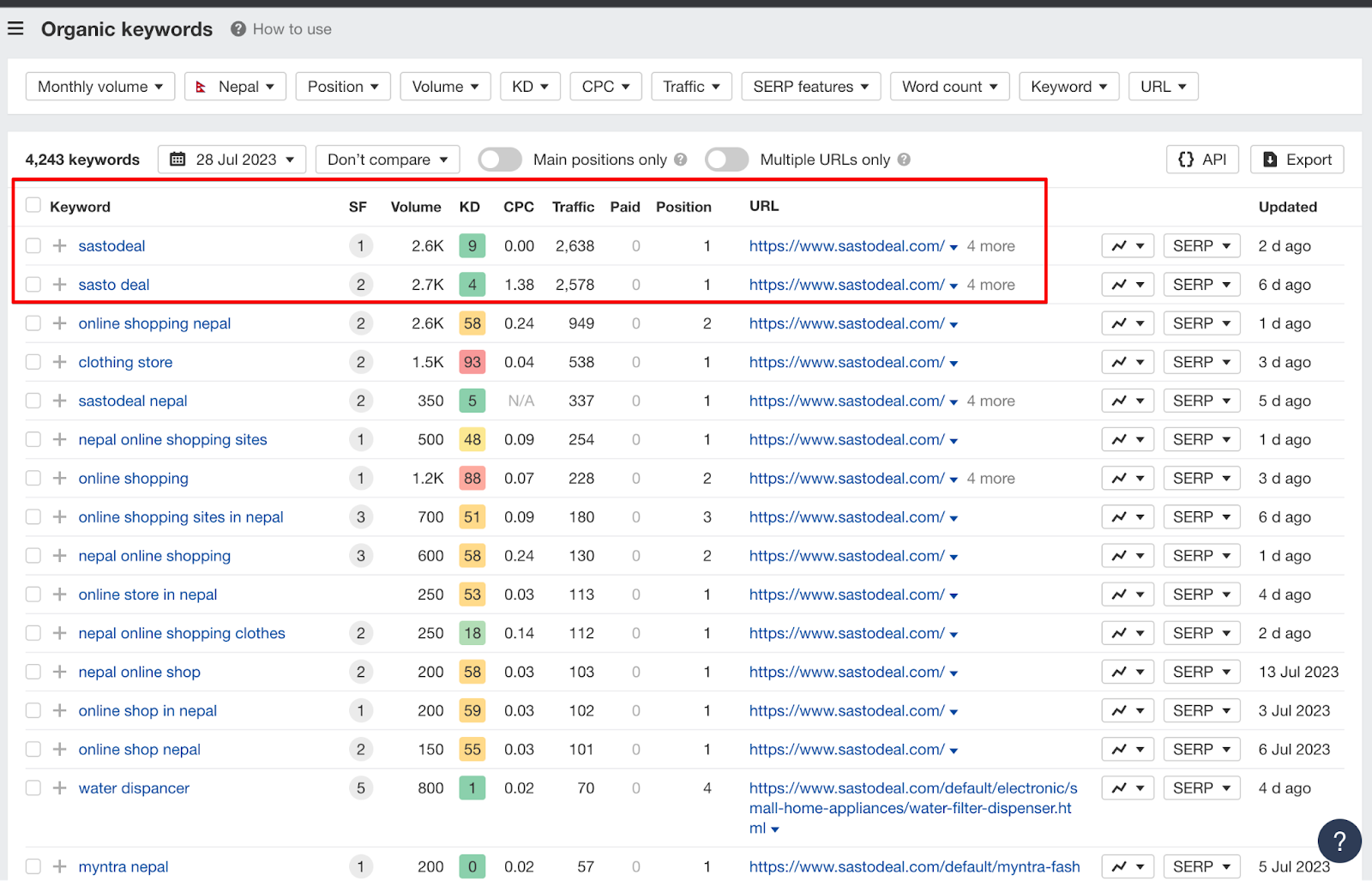Click SF badge 5 for water dispancer

point(361,788)
